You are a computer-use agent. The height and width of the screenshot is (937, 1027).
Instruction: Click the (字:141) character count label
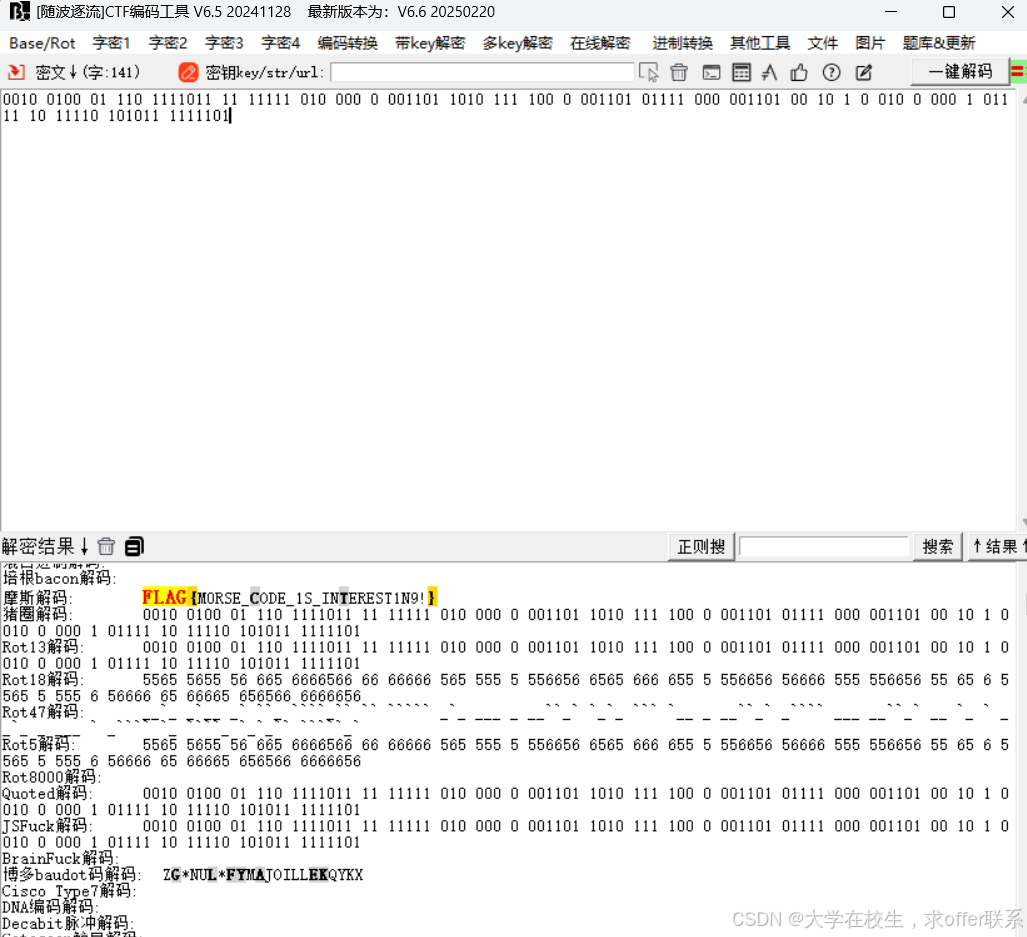click(111, 72)
